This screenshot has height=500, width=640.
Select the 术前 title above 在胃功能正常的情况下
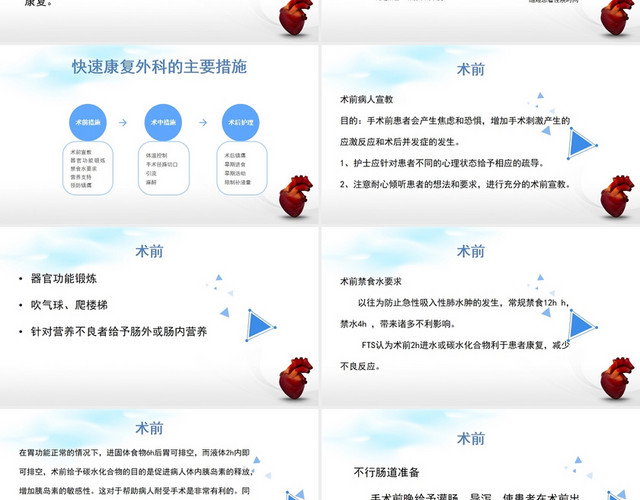[149, 429]
